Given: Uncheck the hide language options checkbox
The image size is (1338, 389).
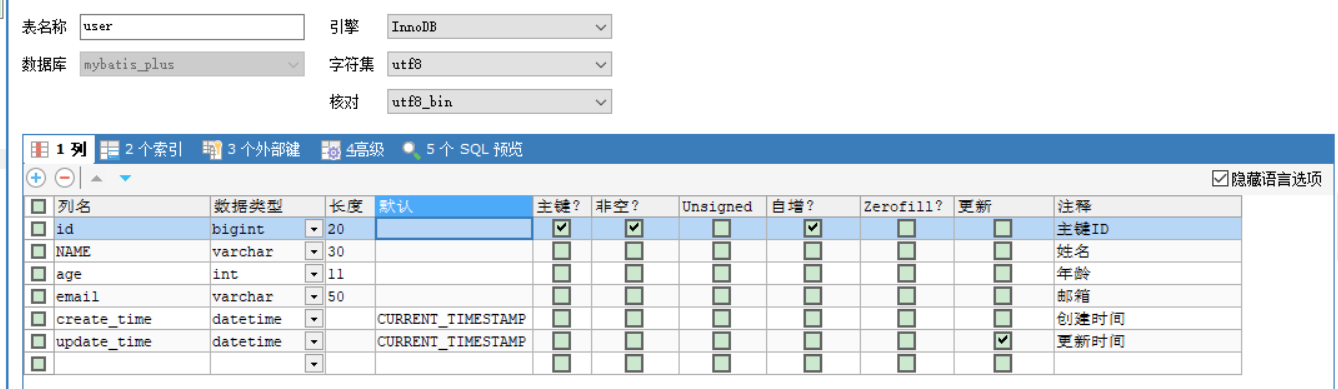Looking at the screenshot, I should click(x=1219, y=179).
